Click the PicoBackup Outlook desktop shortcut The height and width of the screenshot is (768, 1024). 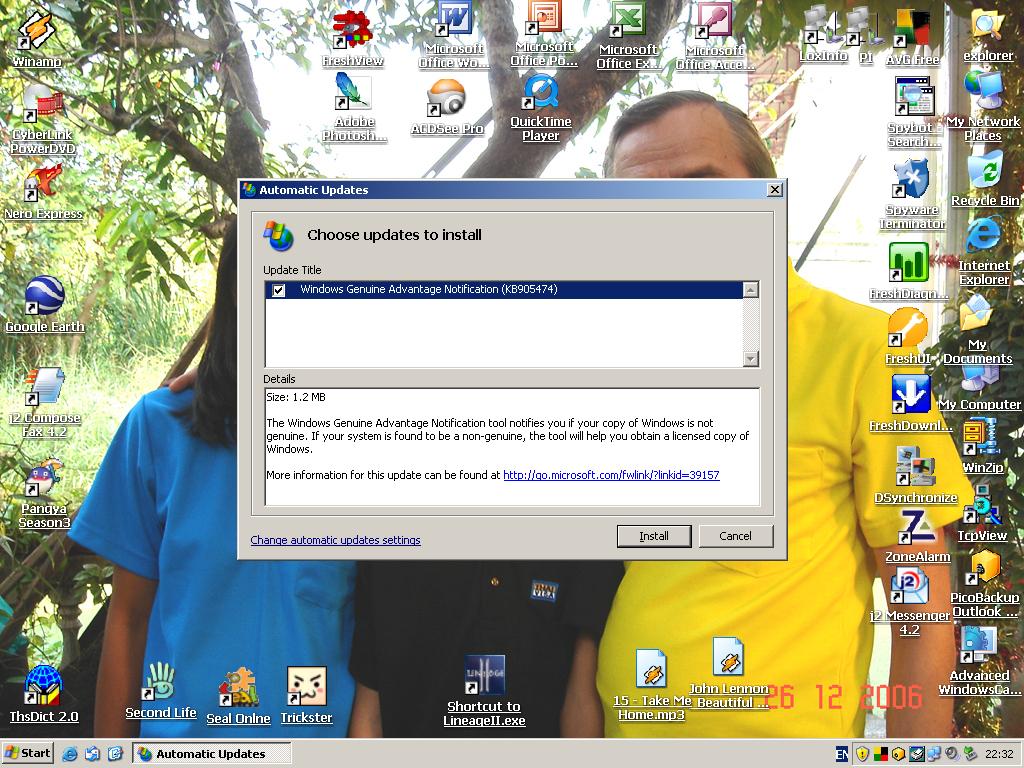985,583
